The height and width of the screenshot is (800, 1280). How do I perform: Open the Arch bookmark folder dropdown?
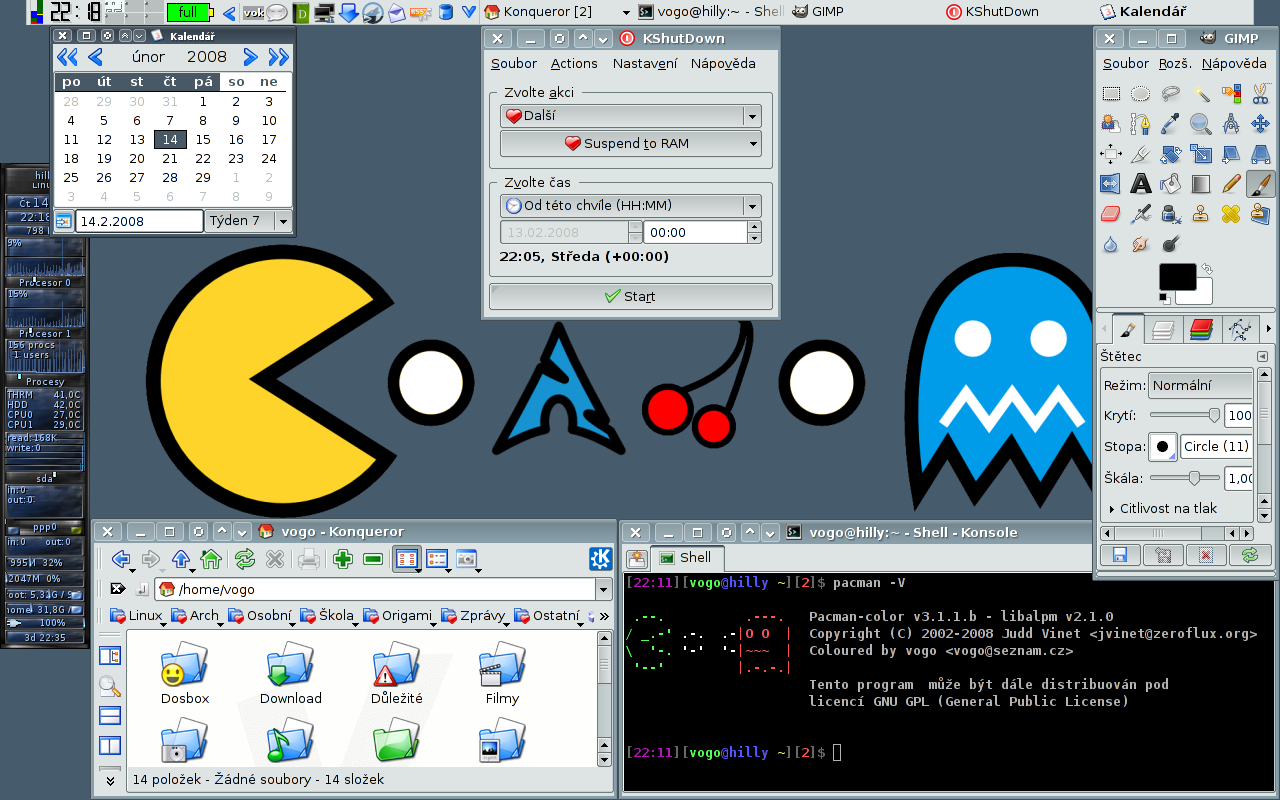(196, 616)
